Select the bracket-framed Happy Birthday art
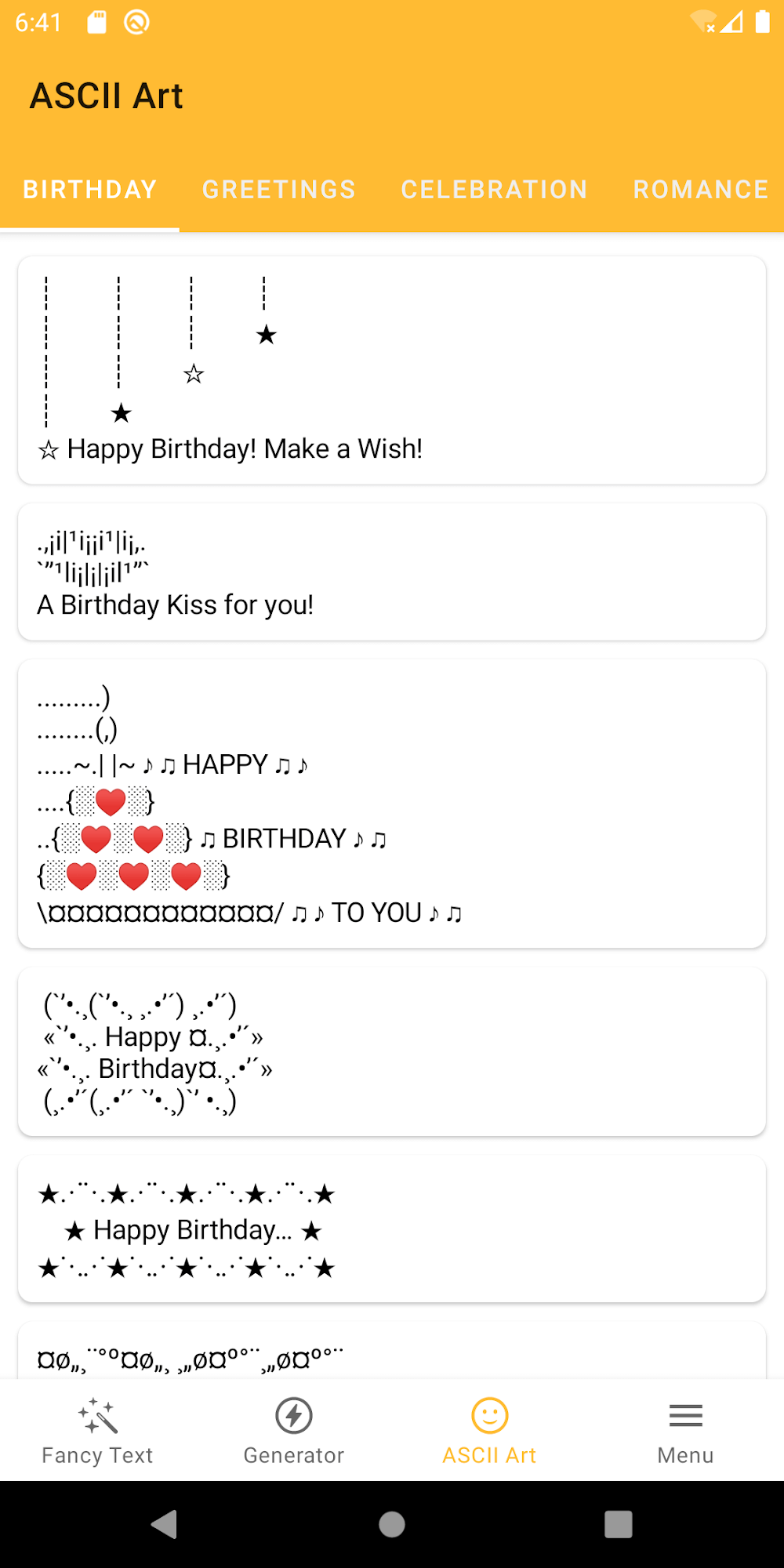 click(x=392, y=1052)
